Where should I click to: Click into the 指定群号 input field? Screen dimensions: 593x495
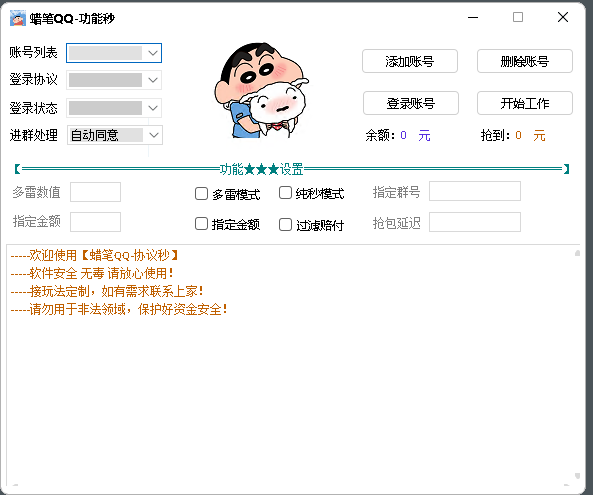click(475, 191)
